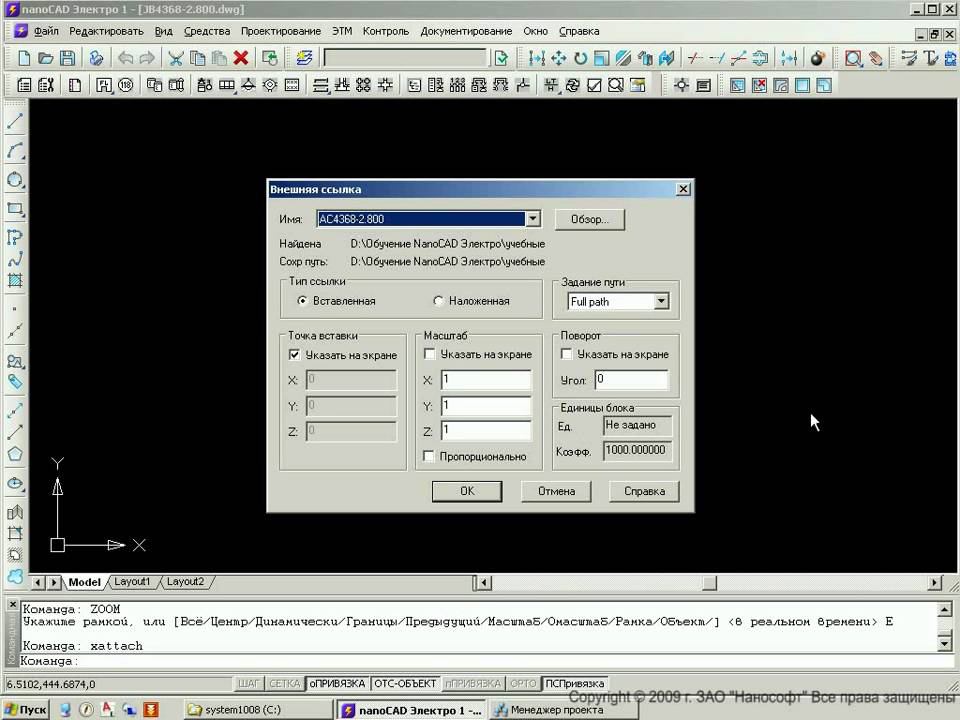Click the Copy icon in toolbar

(x=197, y=58)
